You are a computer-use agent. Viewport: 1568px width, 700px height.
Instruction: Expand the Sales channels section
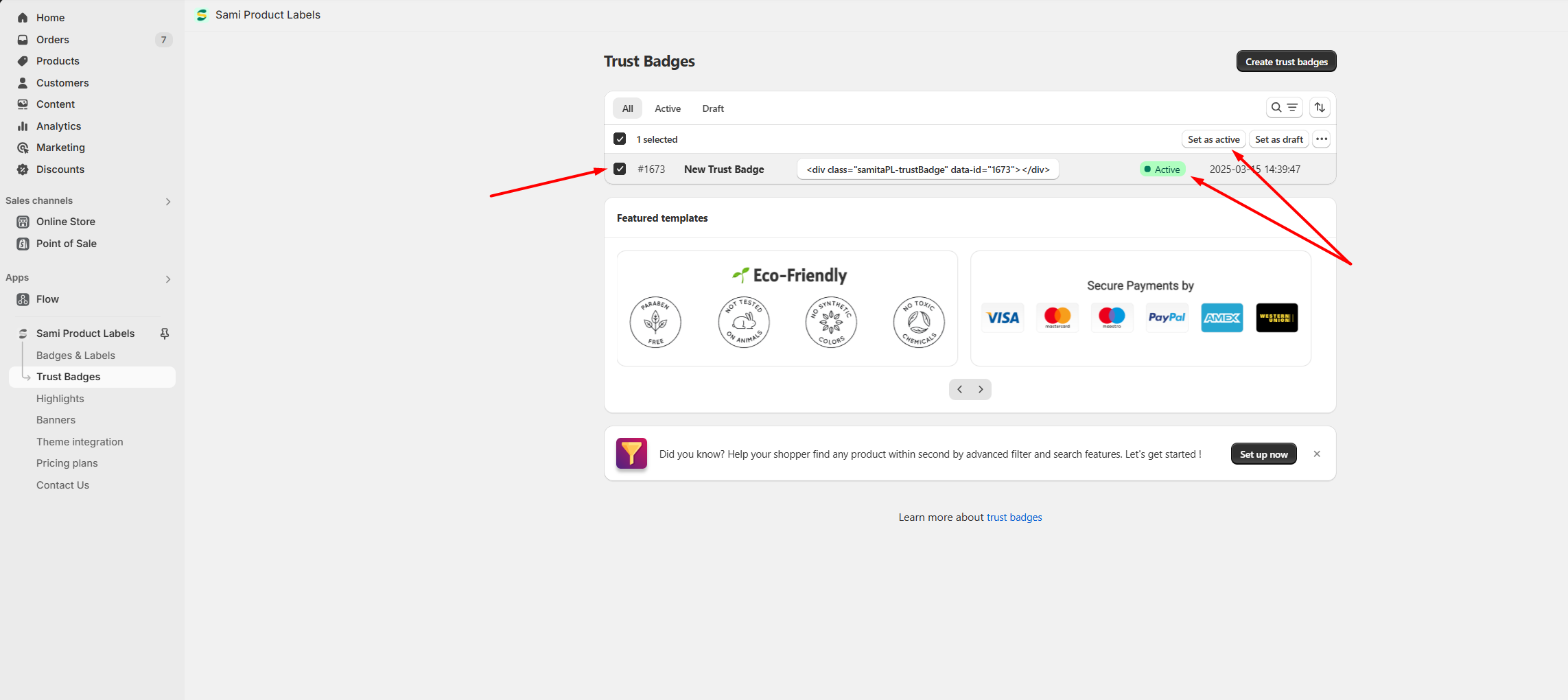168,202
